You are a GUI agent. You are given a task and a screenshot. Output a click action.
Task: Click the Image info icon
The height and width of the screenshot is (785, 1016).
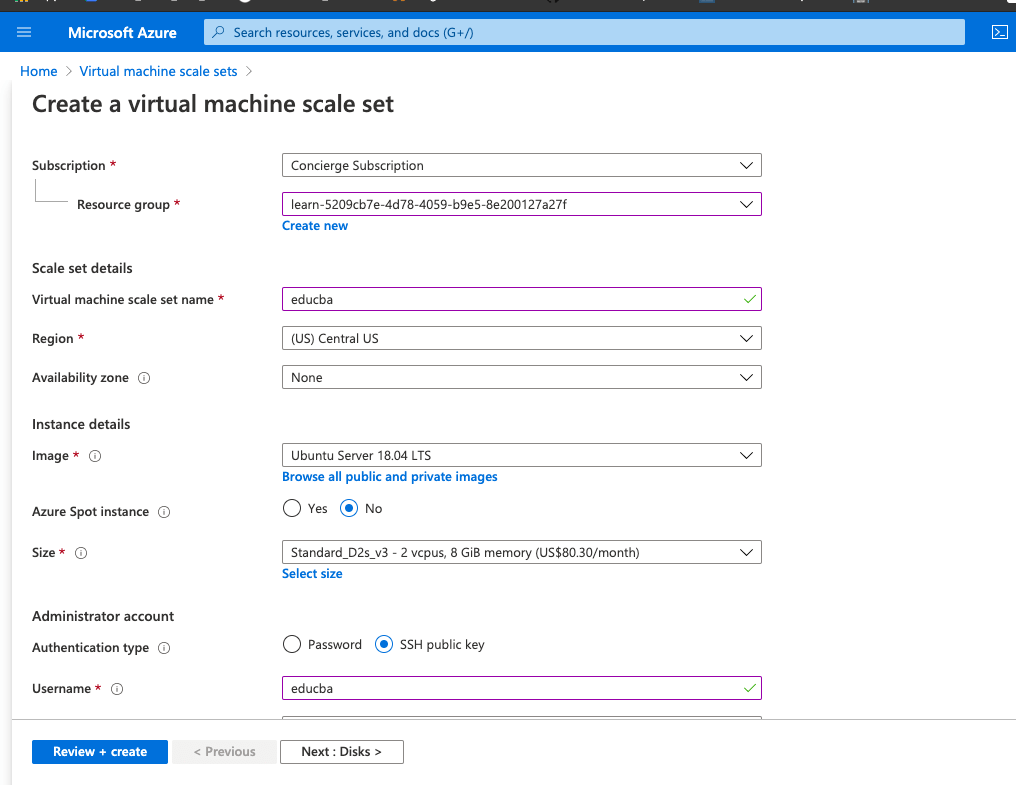[96, 456]
